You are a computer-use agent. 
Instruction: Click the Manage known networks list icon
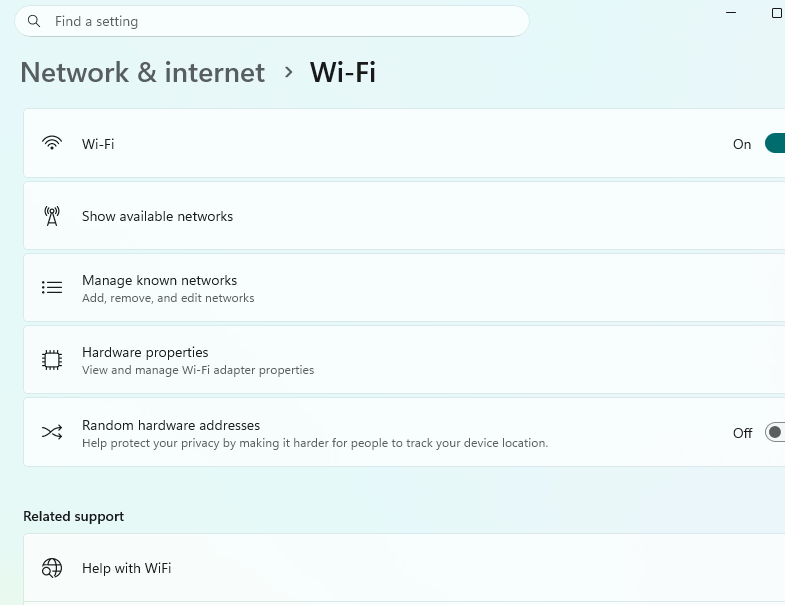pyautogui.click(x=52, y=287)
